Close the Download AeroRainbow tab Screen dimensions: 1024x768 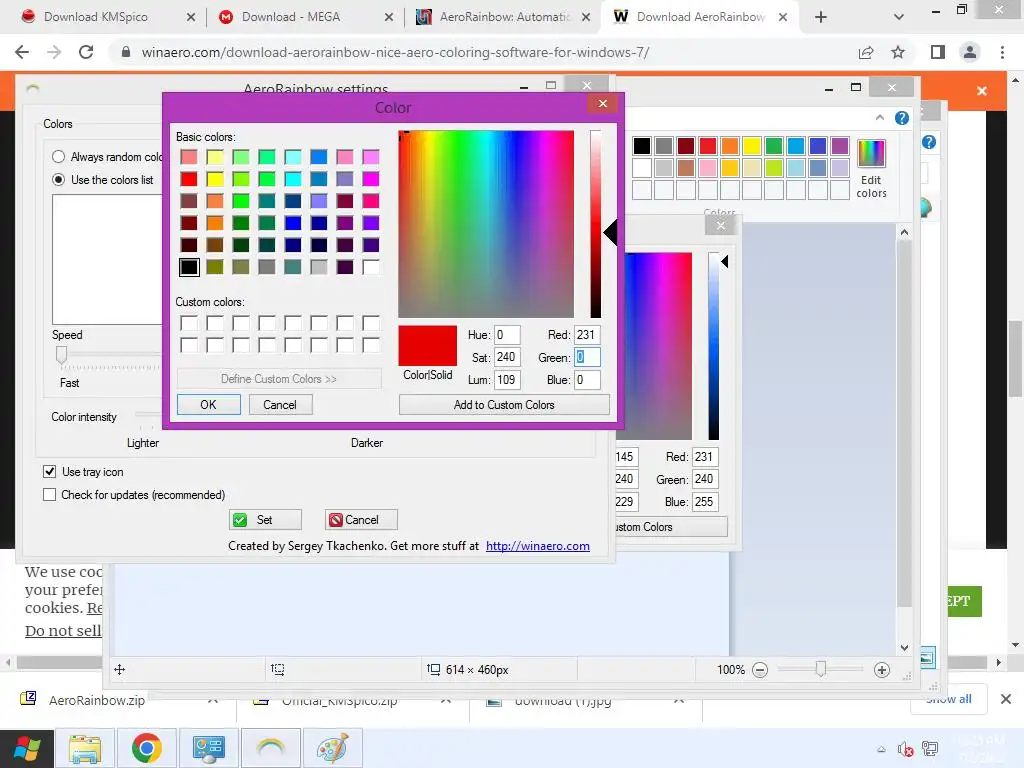[782, 17]
